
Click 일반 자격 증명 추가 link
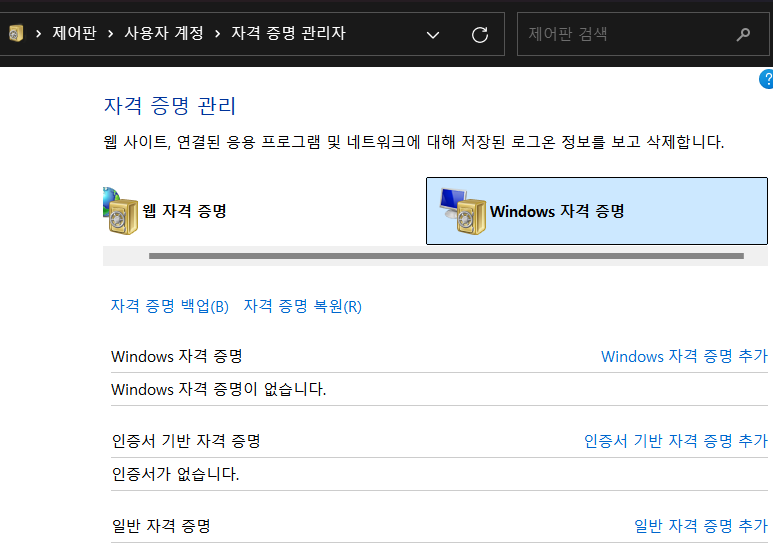[x=701, y=526]
